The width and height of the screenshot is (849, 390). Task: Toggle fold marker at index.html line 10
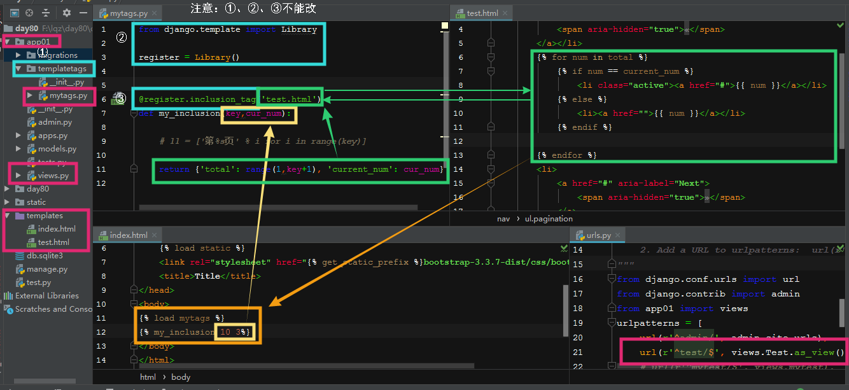tap(133, 304)
